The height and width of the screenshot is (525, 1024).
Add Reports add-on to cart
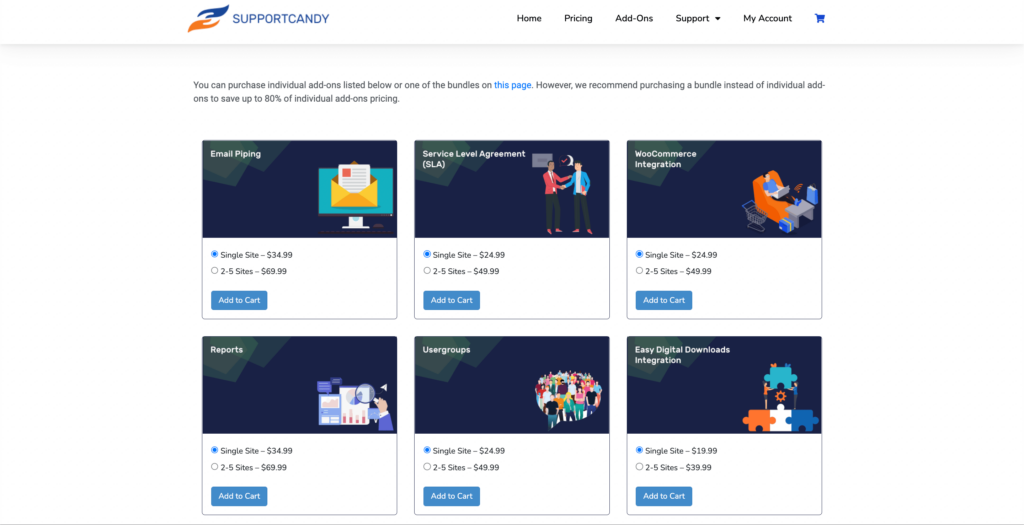[x=239, y=496]
